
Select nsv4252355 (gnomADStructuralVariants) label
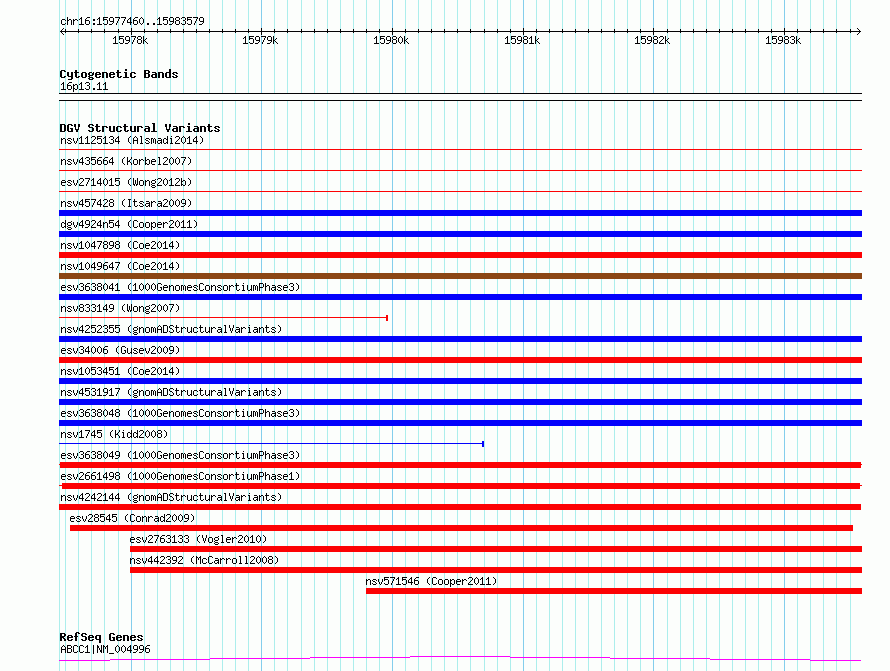tap(171, 329)
